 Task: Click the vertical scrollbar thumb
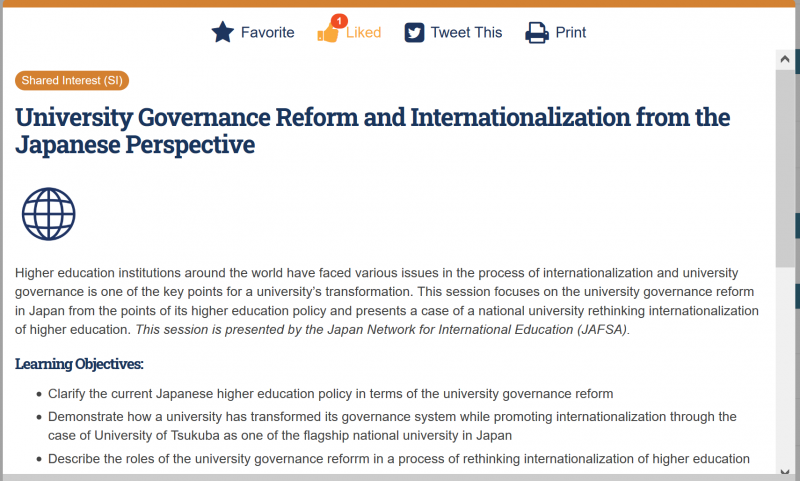point(785,168)
